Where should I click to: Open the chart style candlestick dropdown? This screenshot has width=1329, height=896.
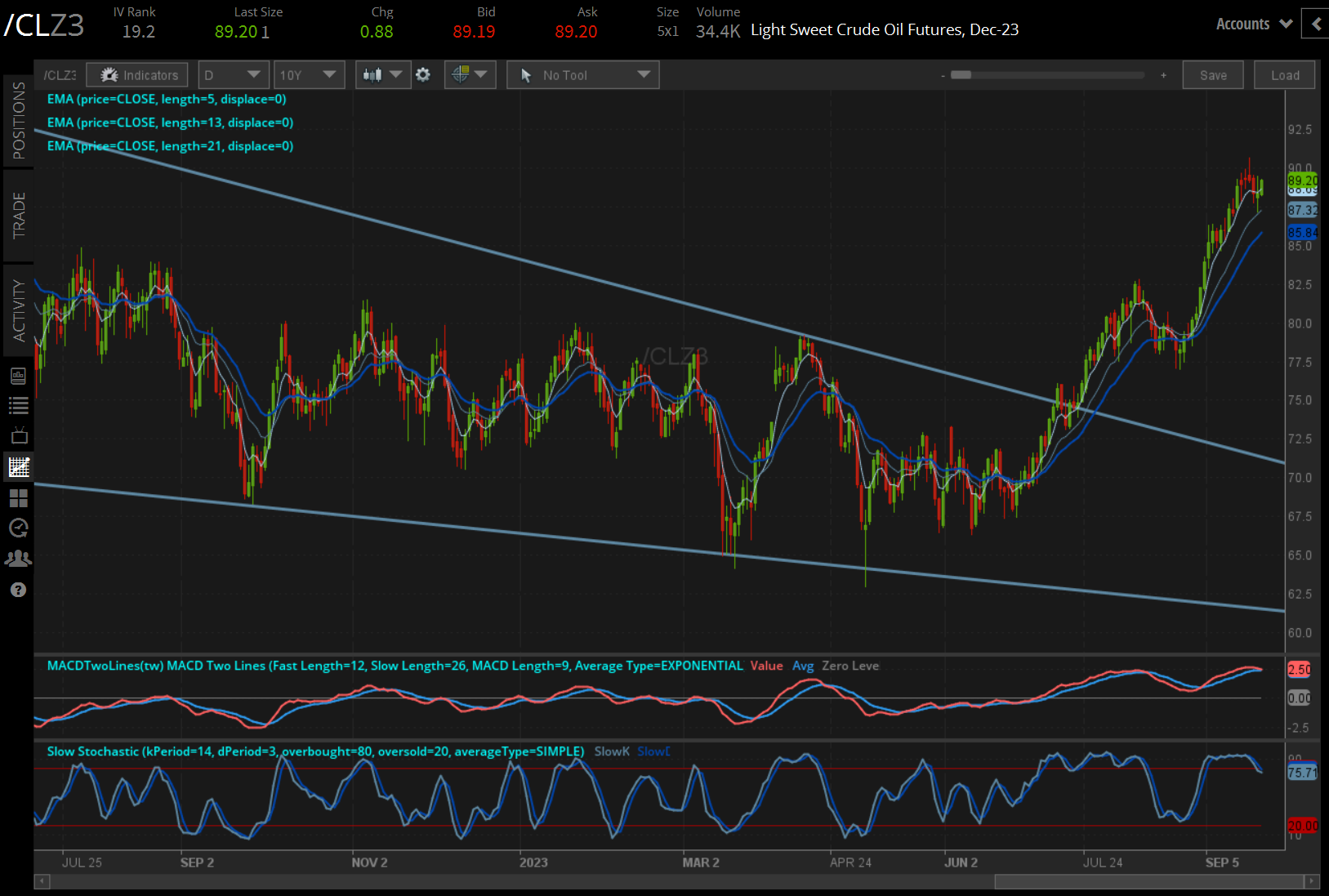pyautogui.click(x=382, y=75)
